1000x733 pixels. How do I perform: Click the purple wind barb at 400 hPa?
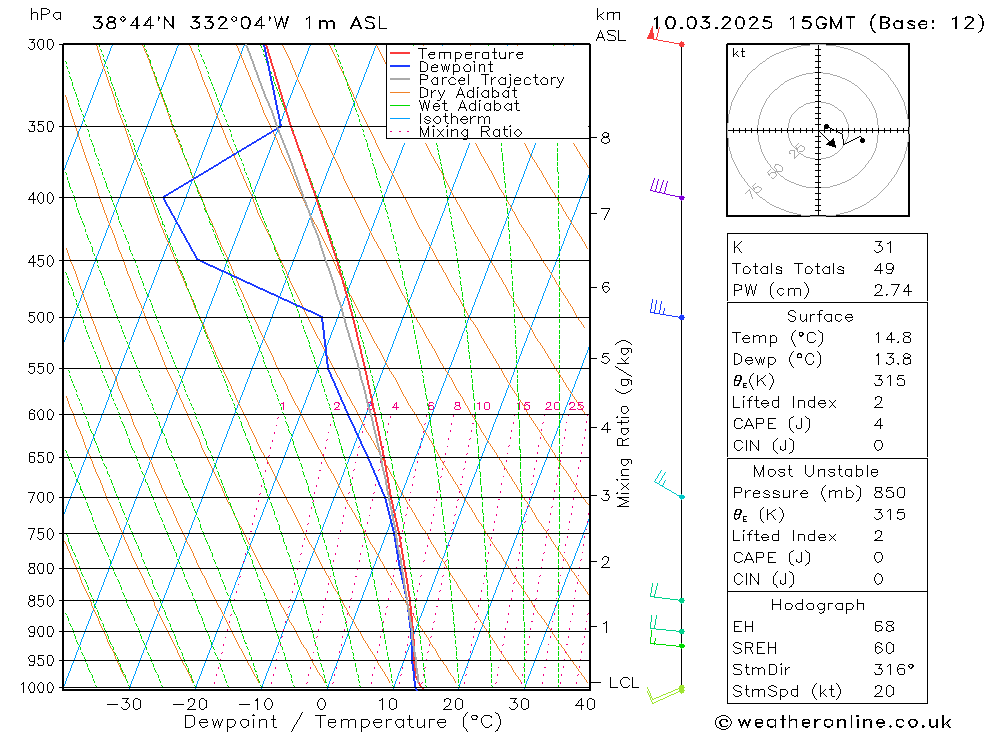click(x=666, y=189)
